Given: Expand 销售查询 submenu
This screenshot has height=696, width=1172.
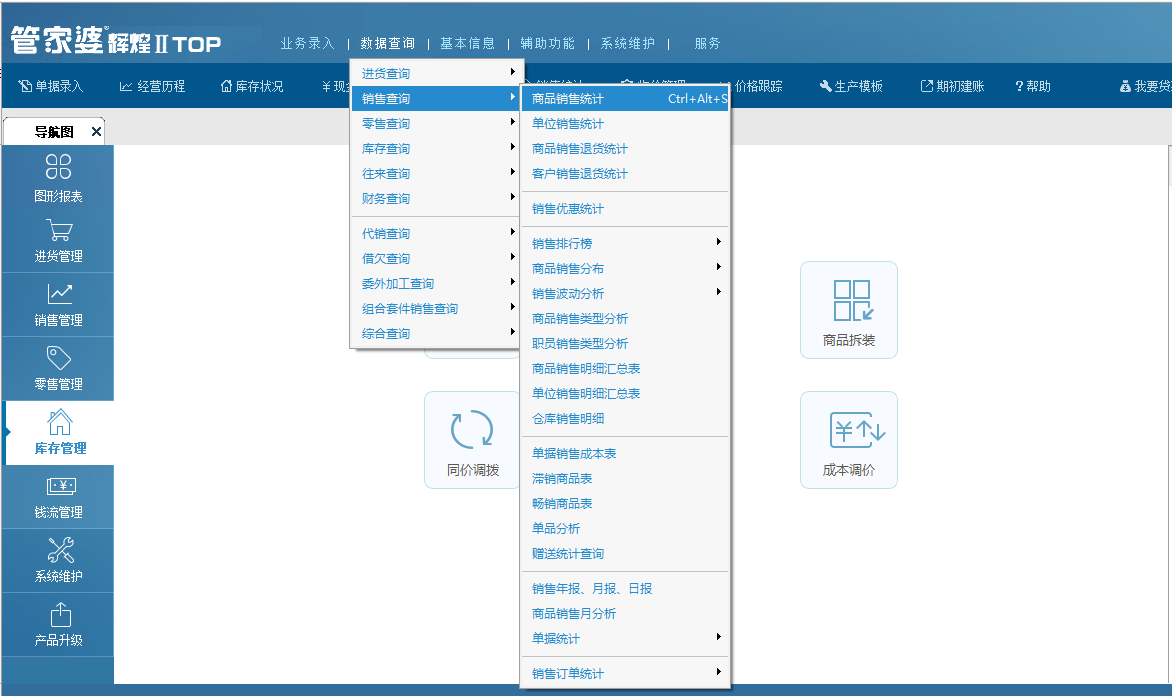Looking at the screenshot, I should point(435,98).
